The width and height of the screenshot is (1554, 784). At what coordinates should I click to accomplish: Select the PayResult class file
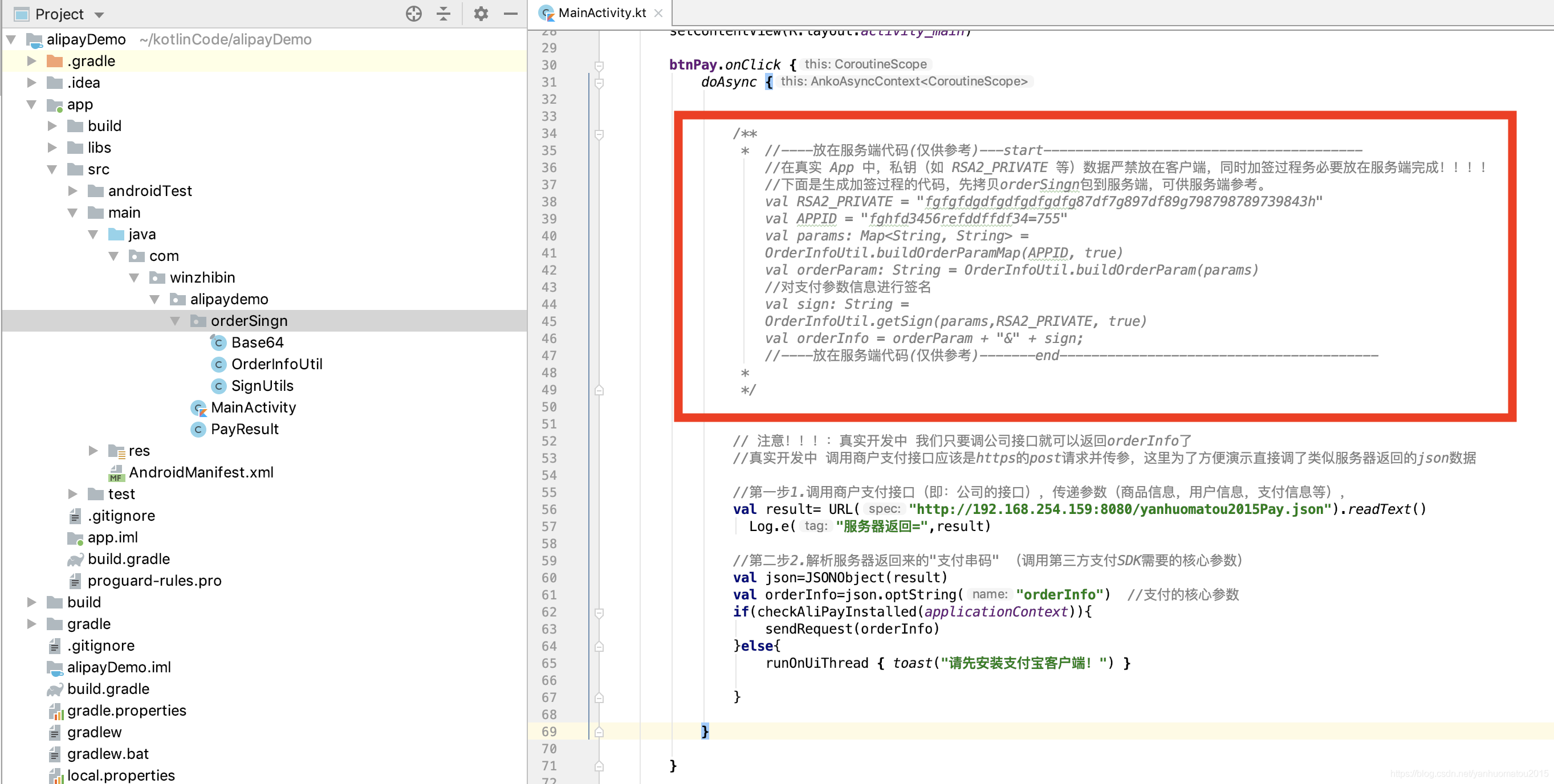(x=245, y=430)
